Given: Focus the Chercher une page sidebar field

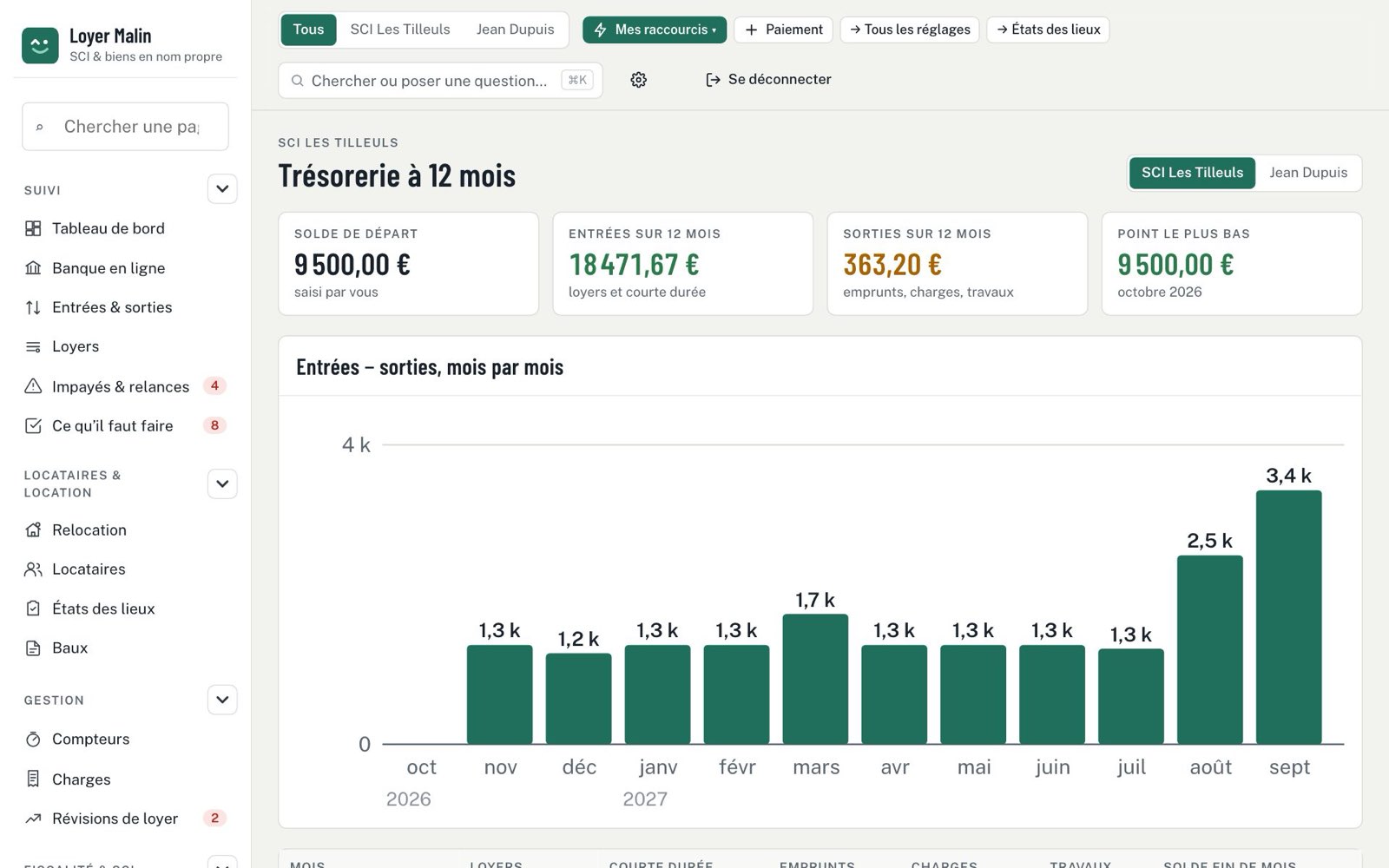Looking at the screenshot, I should [x=125, y=127].
